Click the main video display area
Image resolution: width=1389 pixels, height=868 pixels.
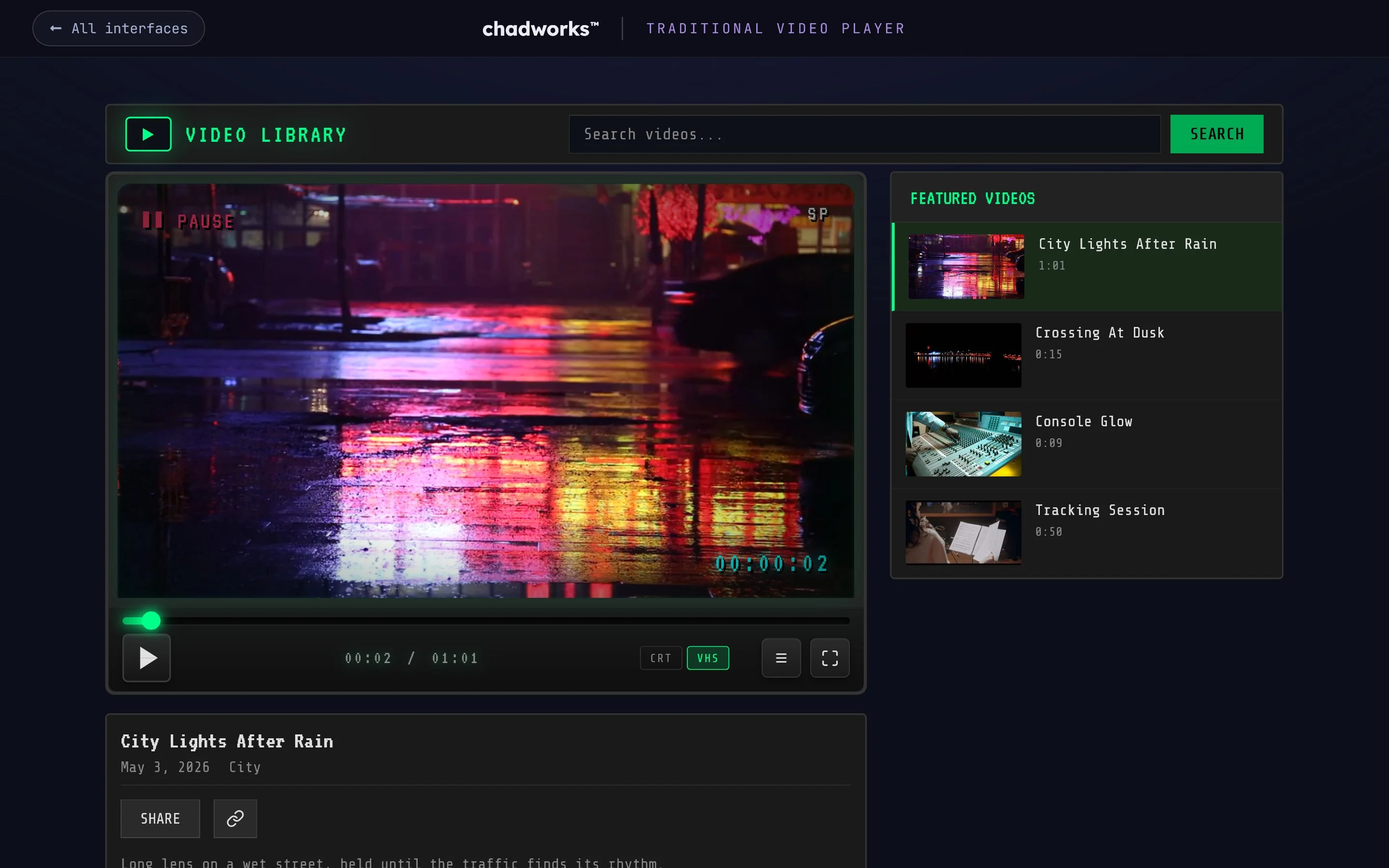click(x=486, y=391)
